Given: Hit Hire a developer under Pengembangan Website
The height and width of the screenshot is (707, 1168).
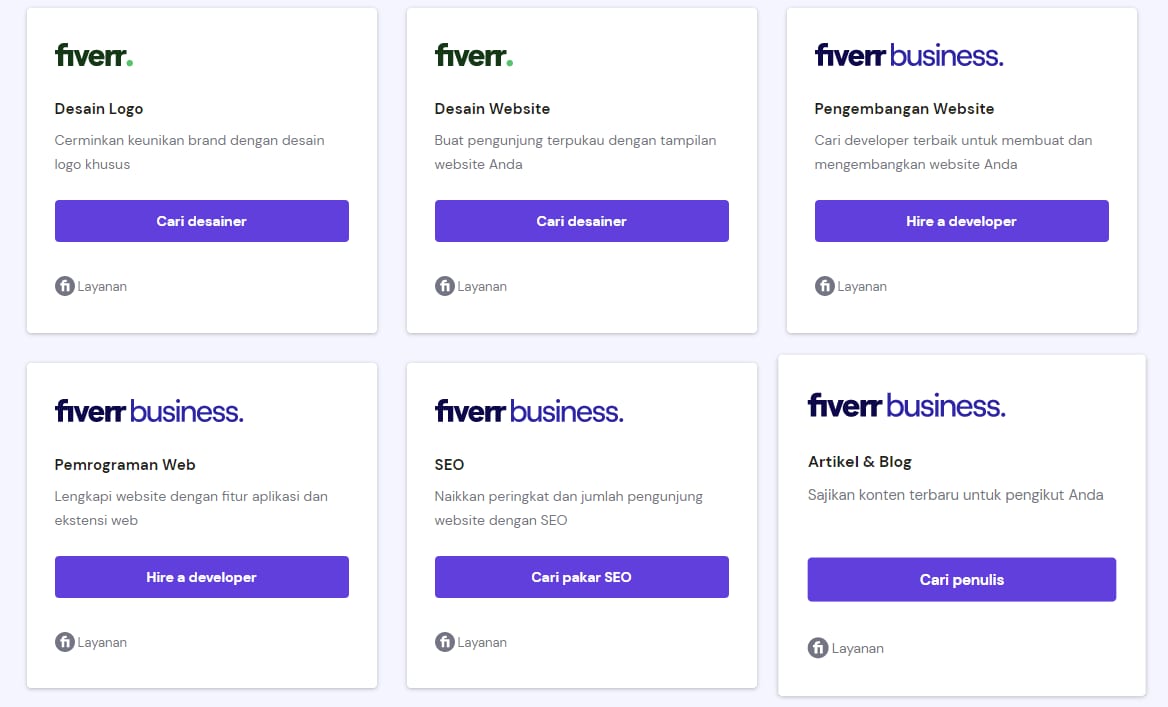Looking at the screenshot, I should tap(961, 221).
